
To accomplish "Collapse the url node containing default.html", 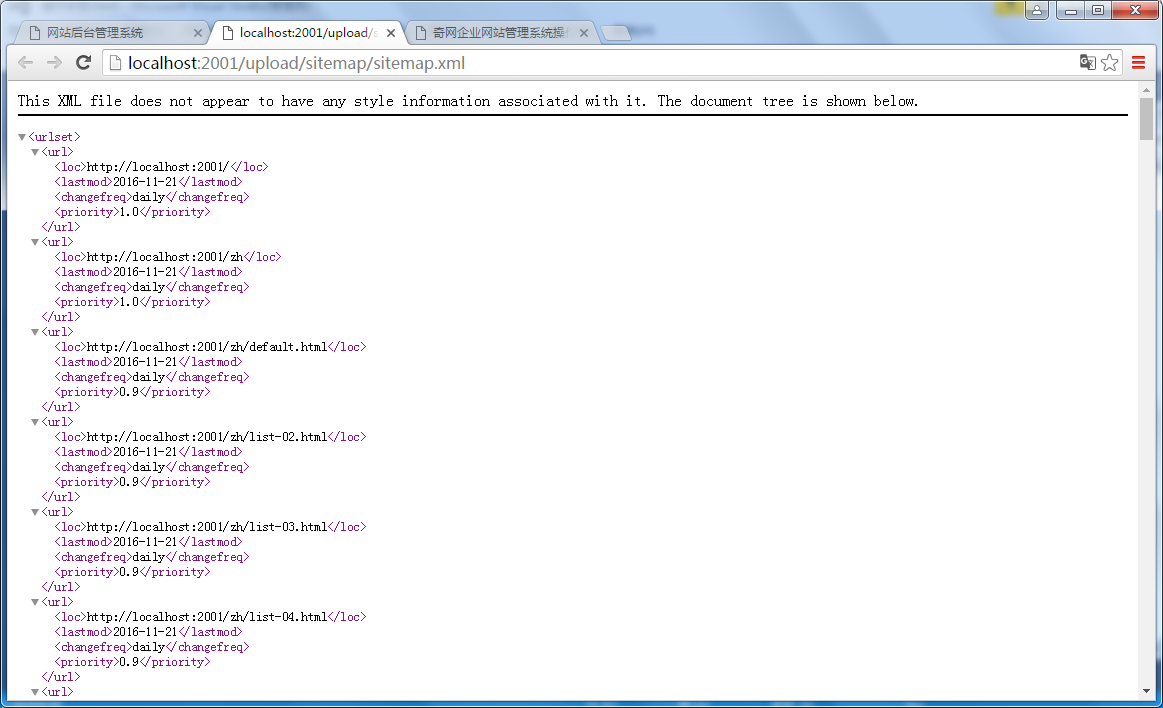I will (x=35, y=332).
